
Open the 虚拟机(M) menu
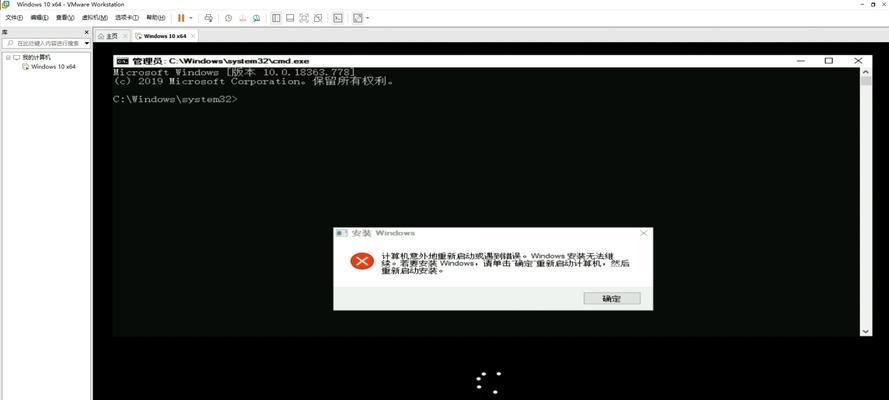tap(94, 18)
